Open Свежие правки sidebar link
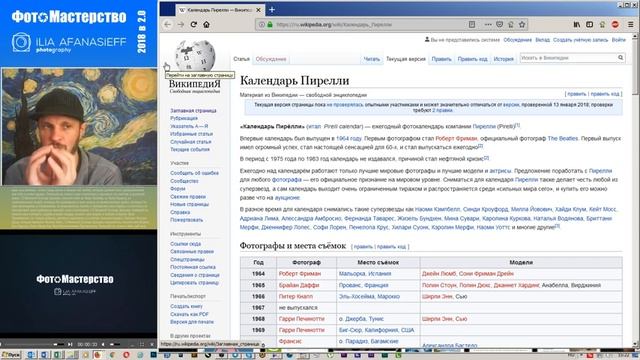This screenshot has width=640, height=360. (x=188, y=197)
